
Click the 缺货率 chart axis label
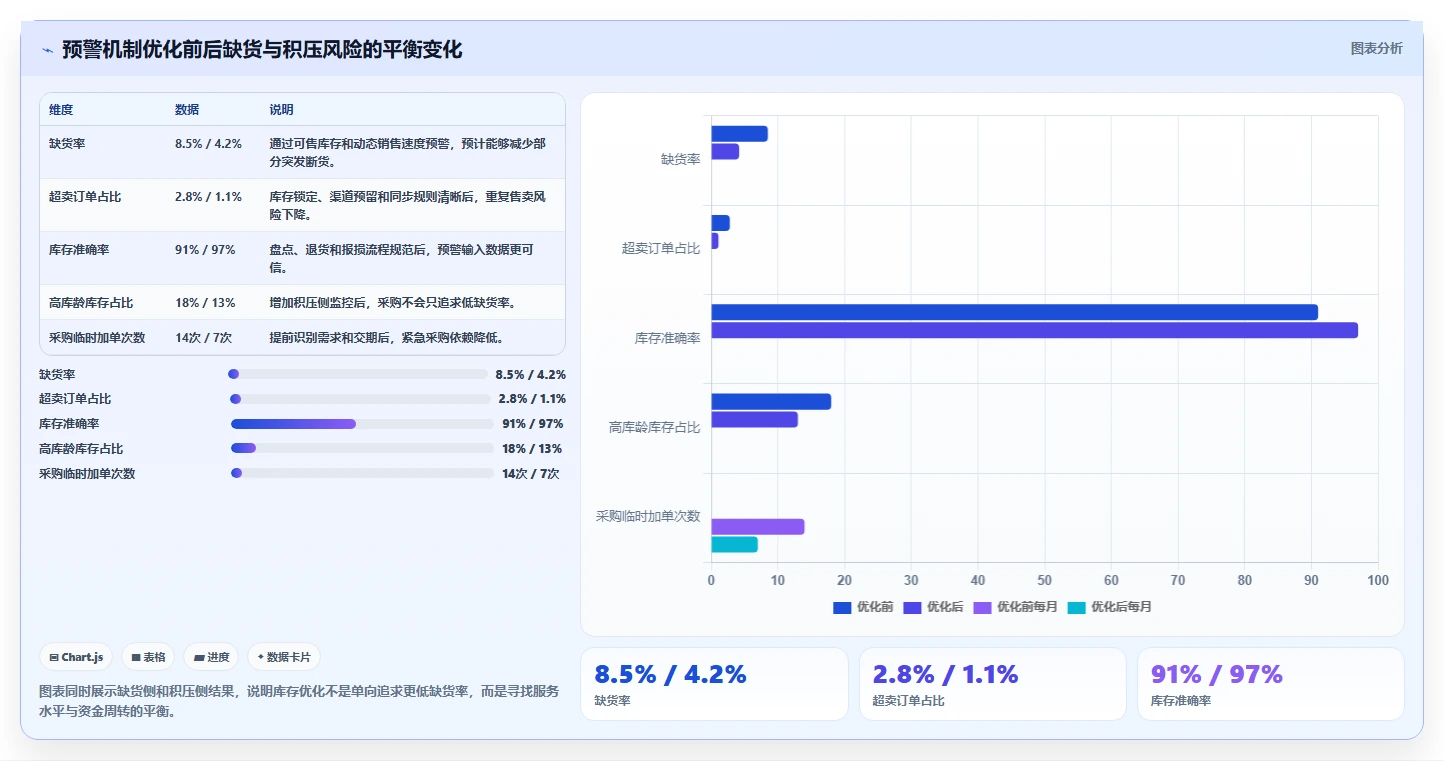point(681,159)
